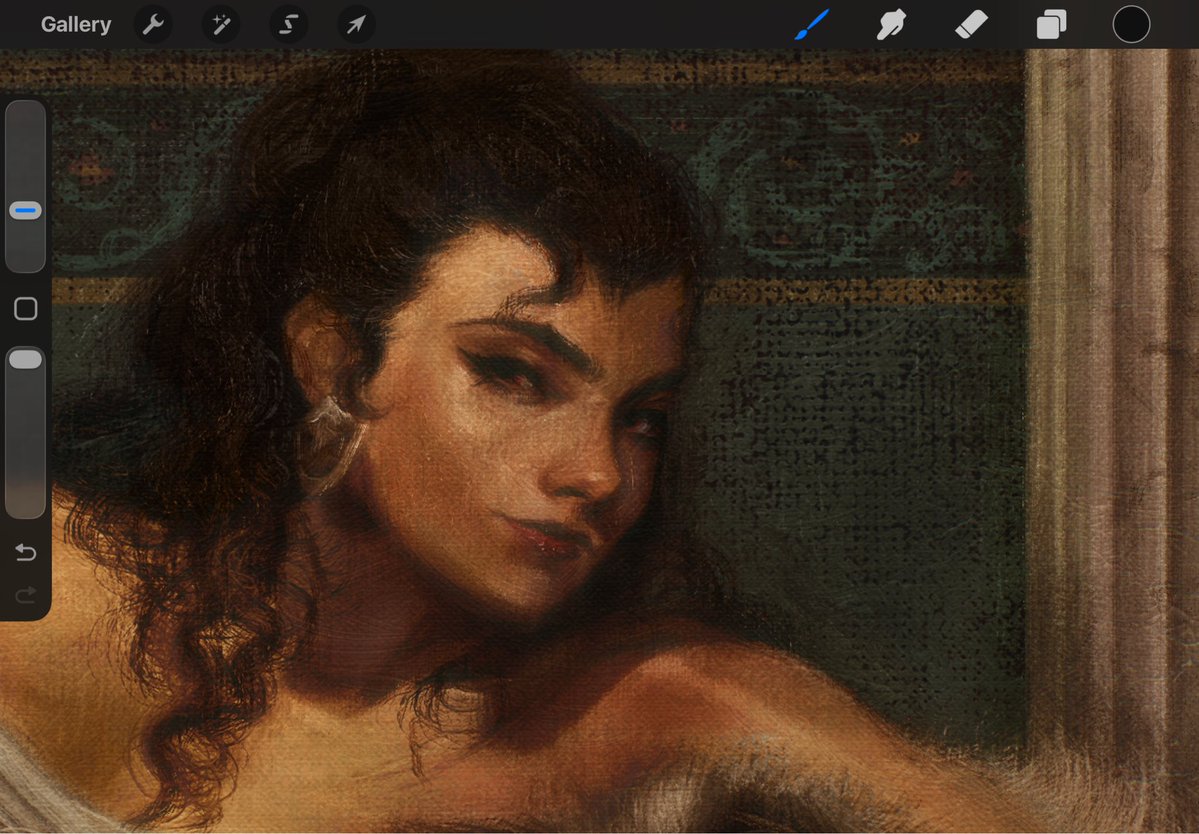Return to the Gallery
This screenshot has width=1199, height=834.
click(76, 24)
